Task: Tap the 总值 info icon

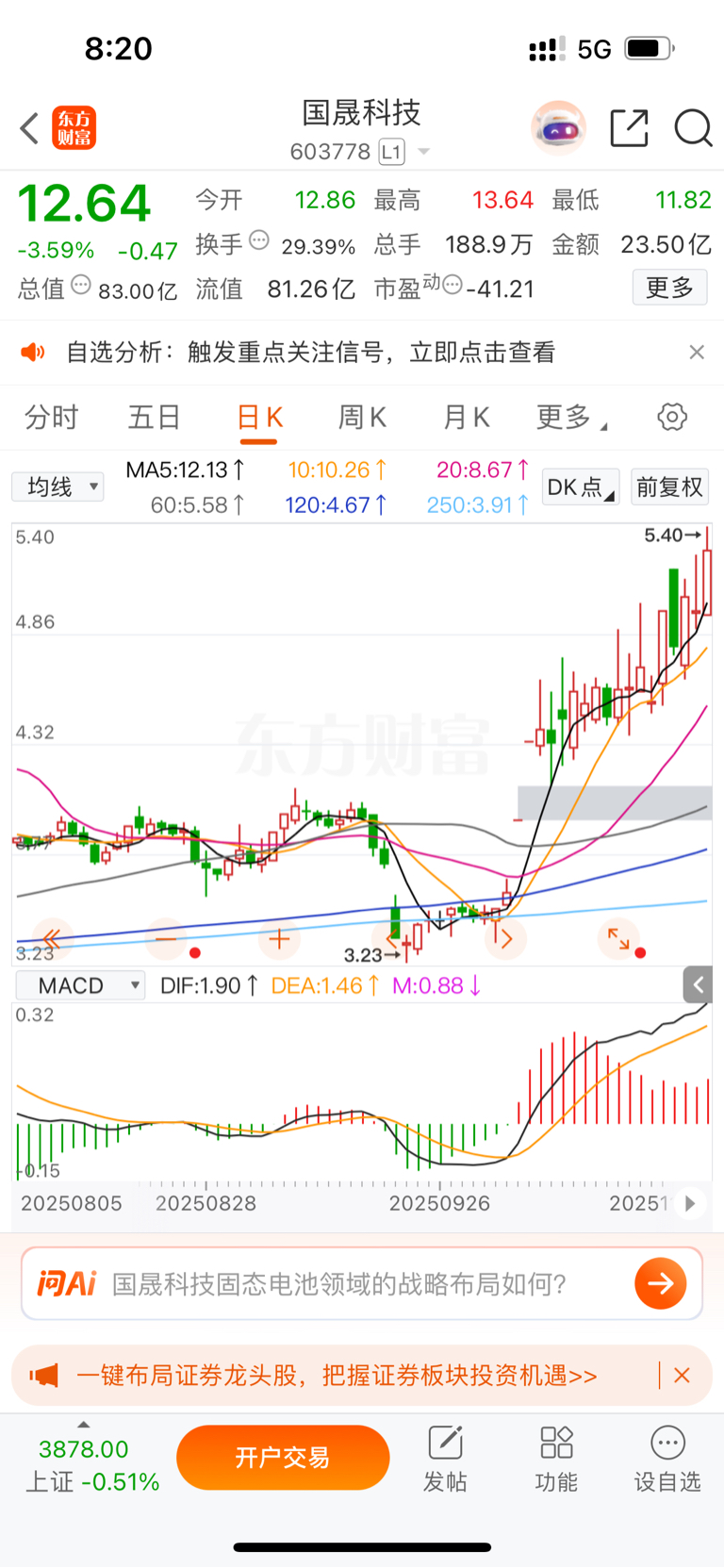Action: [81, 285]
